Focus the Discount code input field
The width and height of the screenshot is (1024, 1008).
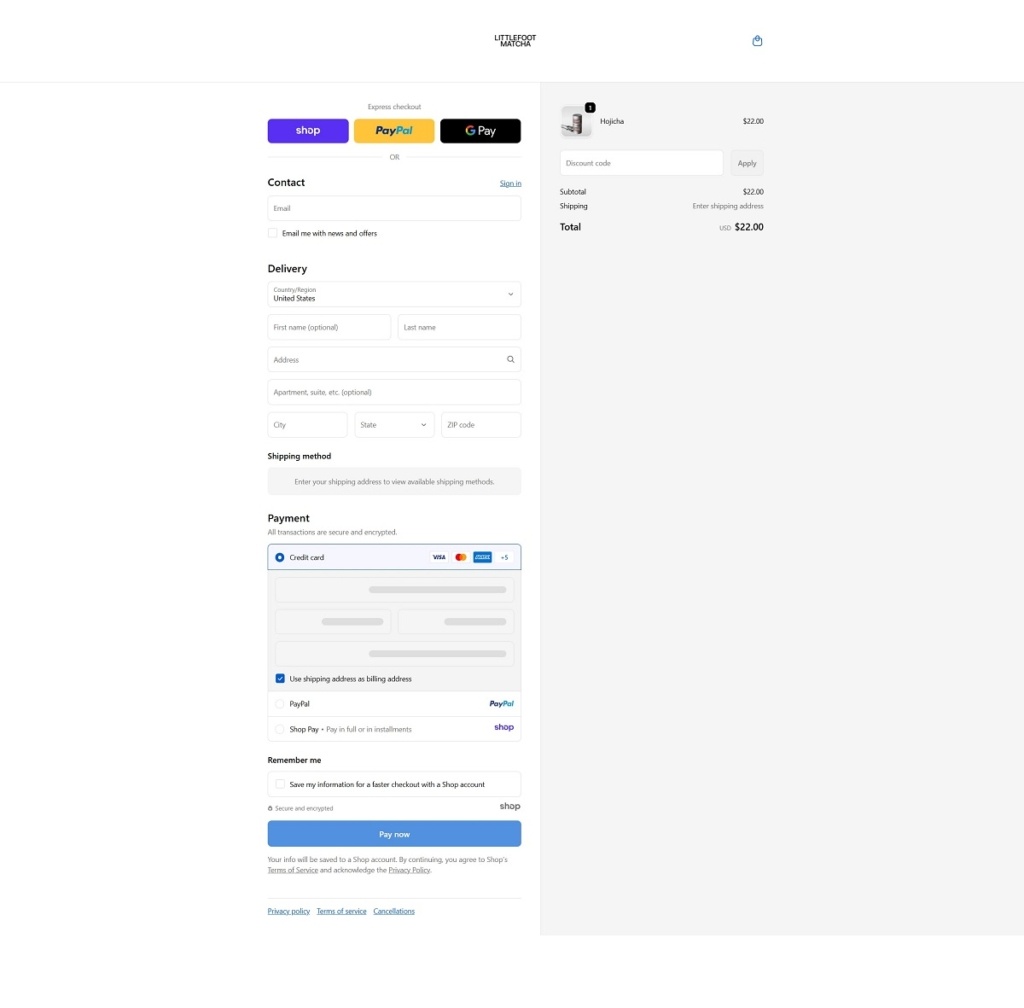coord(641,163)
